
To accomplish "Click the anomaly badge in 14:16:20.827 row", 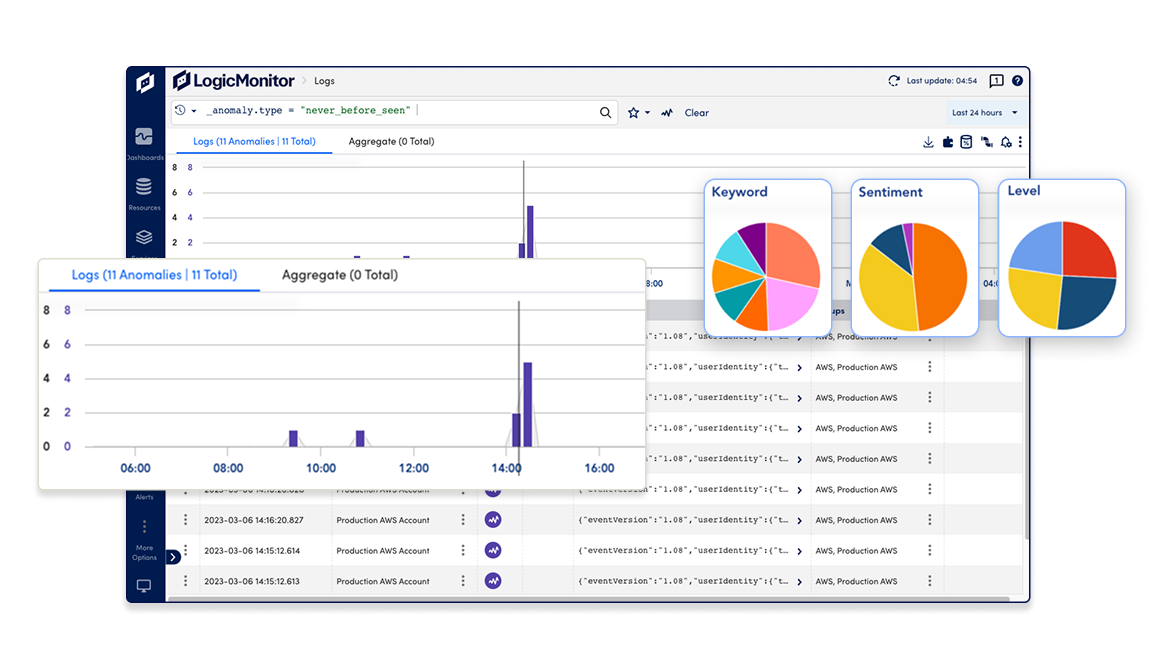I will pyautogui.click(x=493, y=520).
